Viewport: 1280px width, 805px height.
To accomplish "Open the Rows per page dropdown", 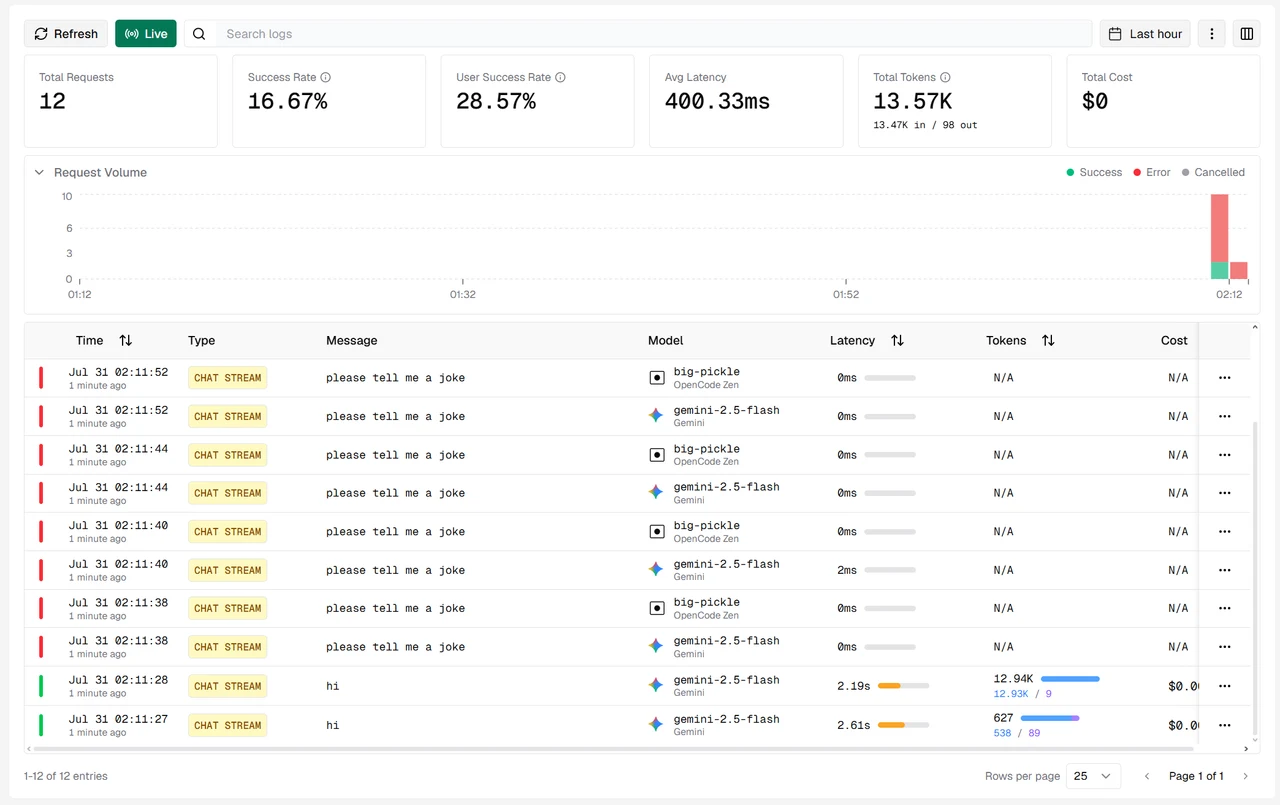I will (1093, 776).
